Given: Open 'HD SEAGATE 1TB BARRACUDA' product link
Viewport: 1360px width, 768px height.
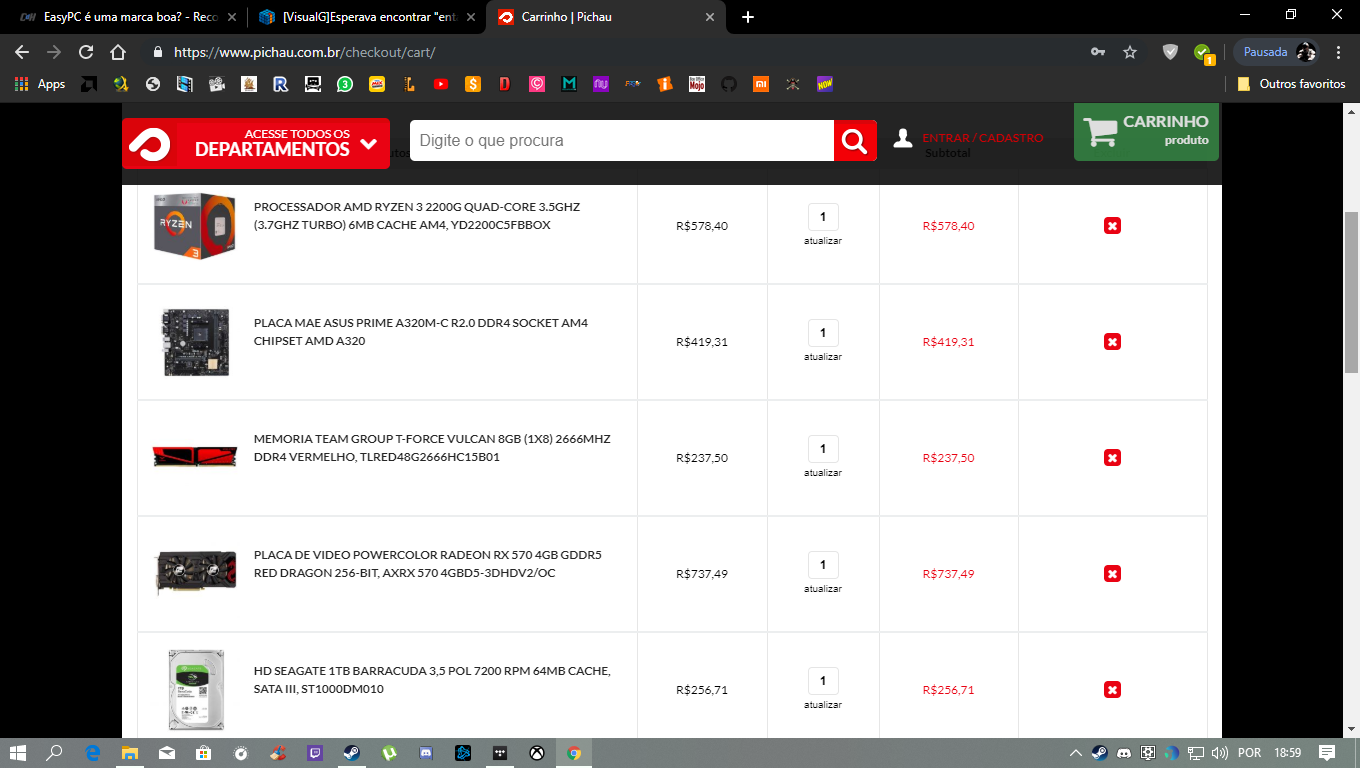Looking at the screenshot, I should pos(432,680).
